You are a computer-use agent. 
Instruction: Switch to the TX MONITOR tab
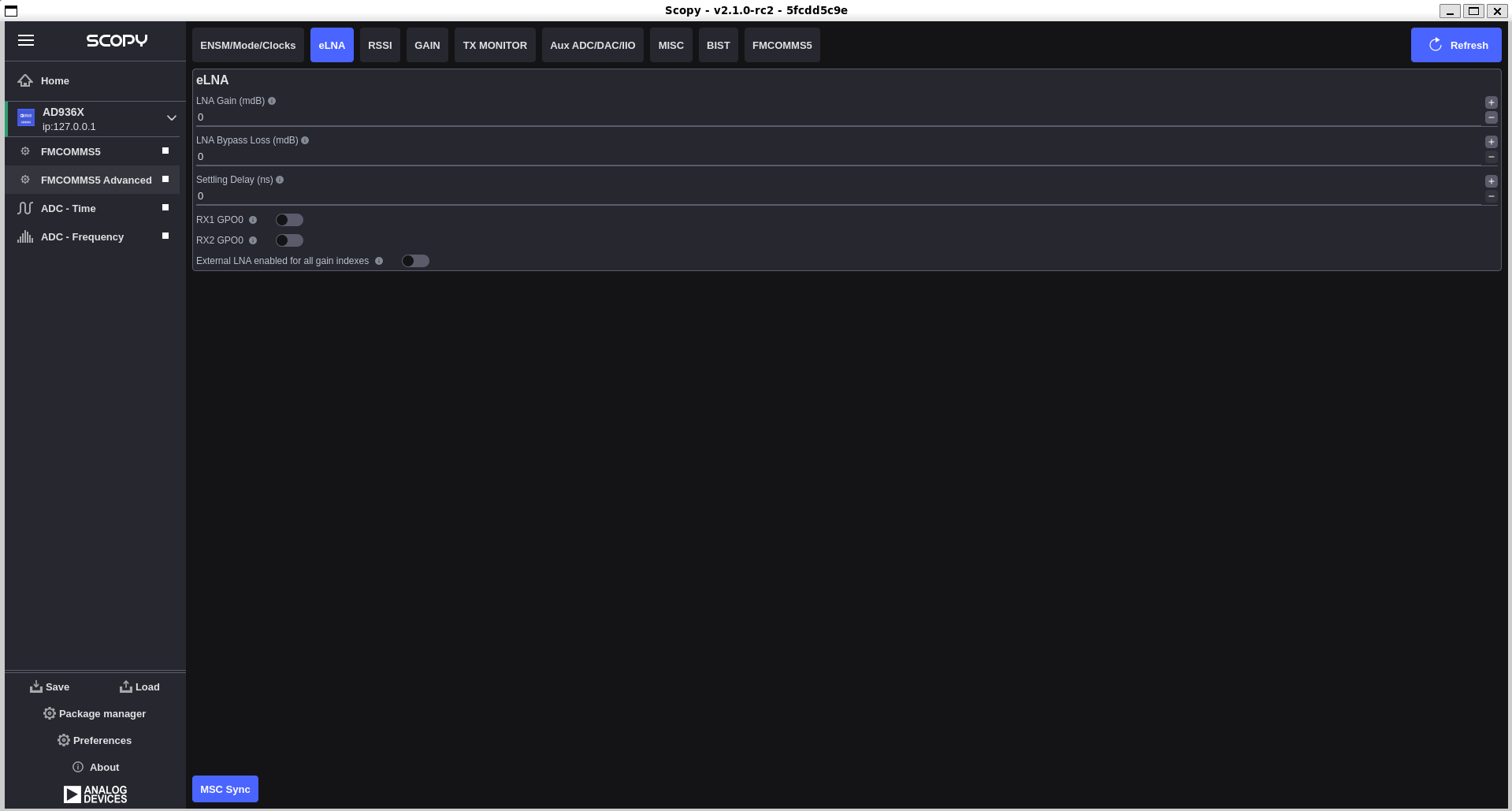coord(495,45)
